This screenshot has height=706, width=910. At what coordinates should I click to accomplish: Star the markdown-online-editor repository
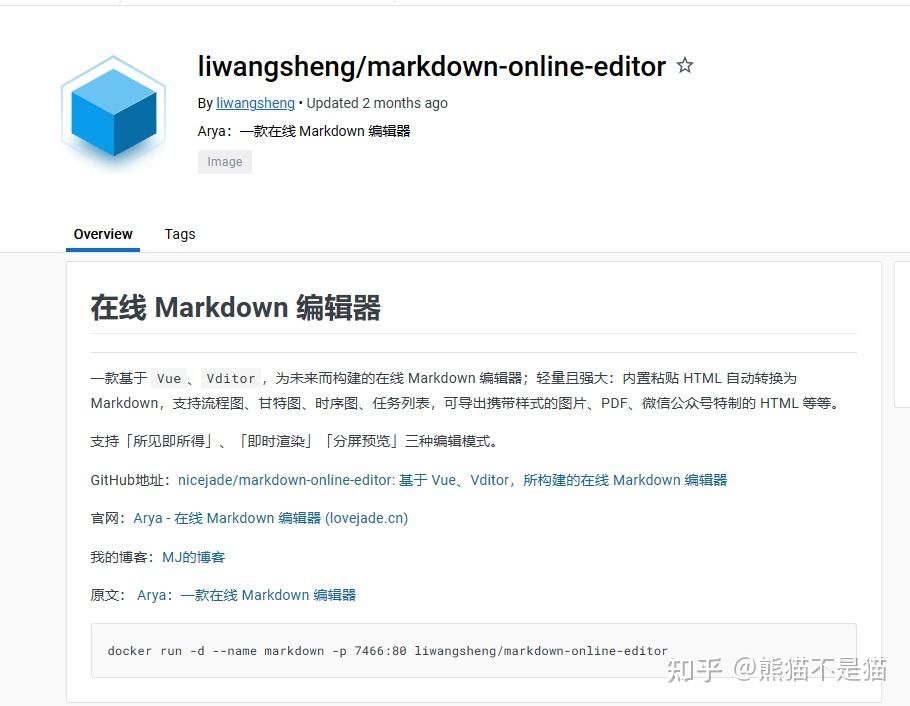tap(685, 65)
